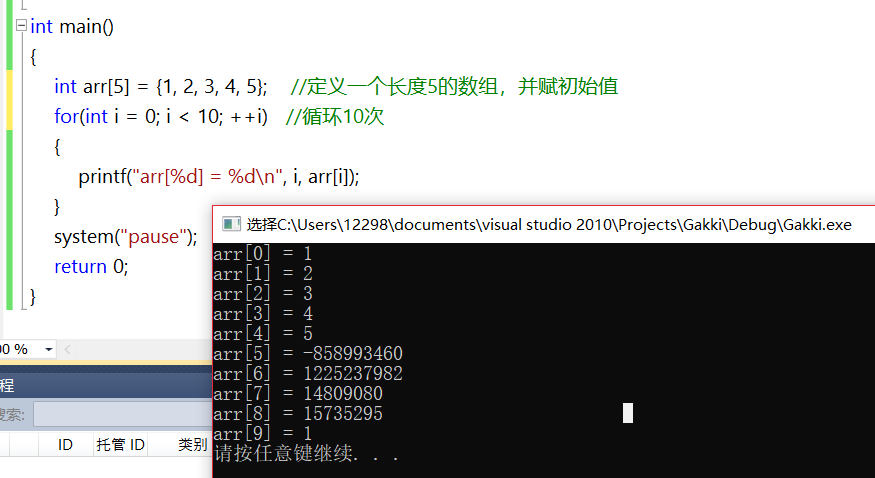Click console output 'arr[8] = 15735295'
Image resolution: width=875 pixels, height=478 pixels.
pyautogui.click(x=298, y=414)
